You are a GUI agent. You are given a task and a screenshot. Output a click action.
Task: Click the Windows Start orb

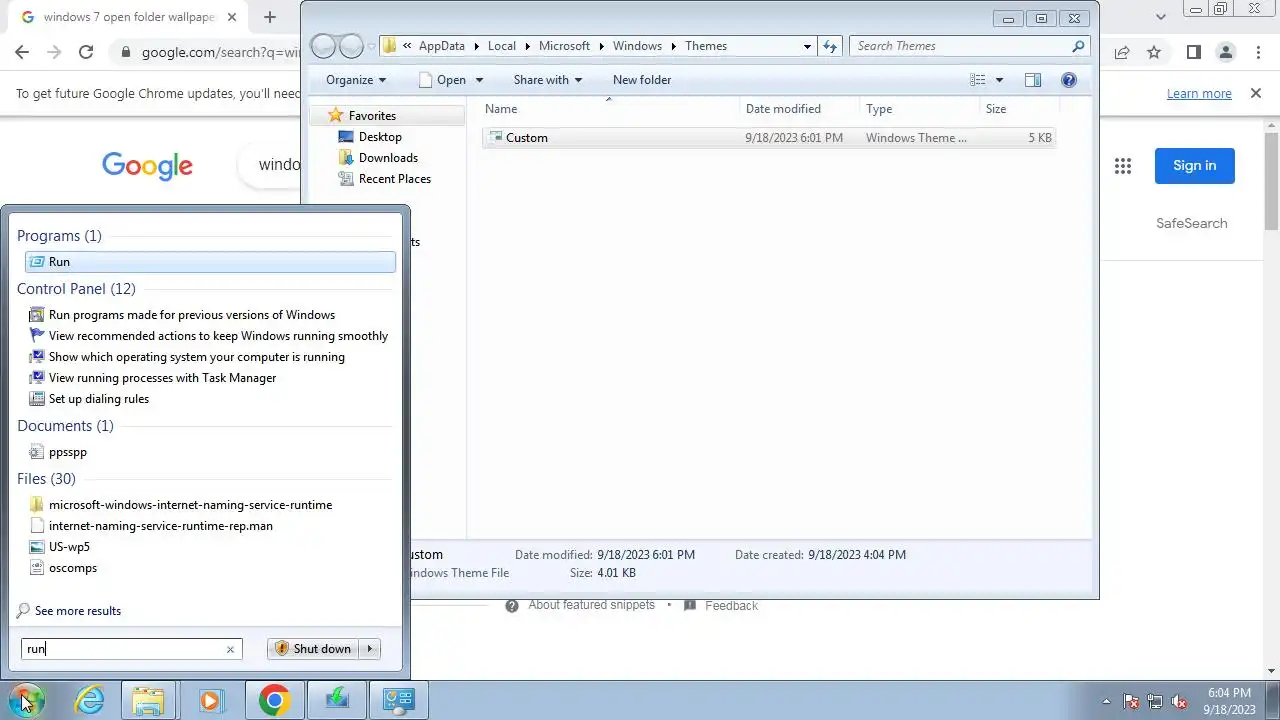(x=25, y=700)
